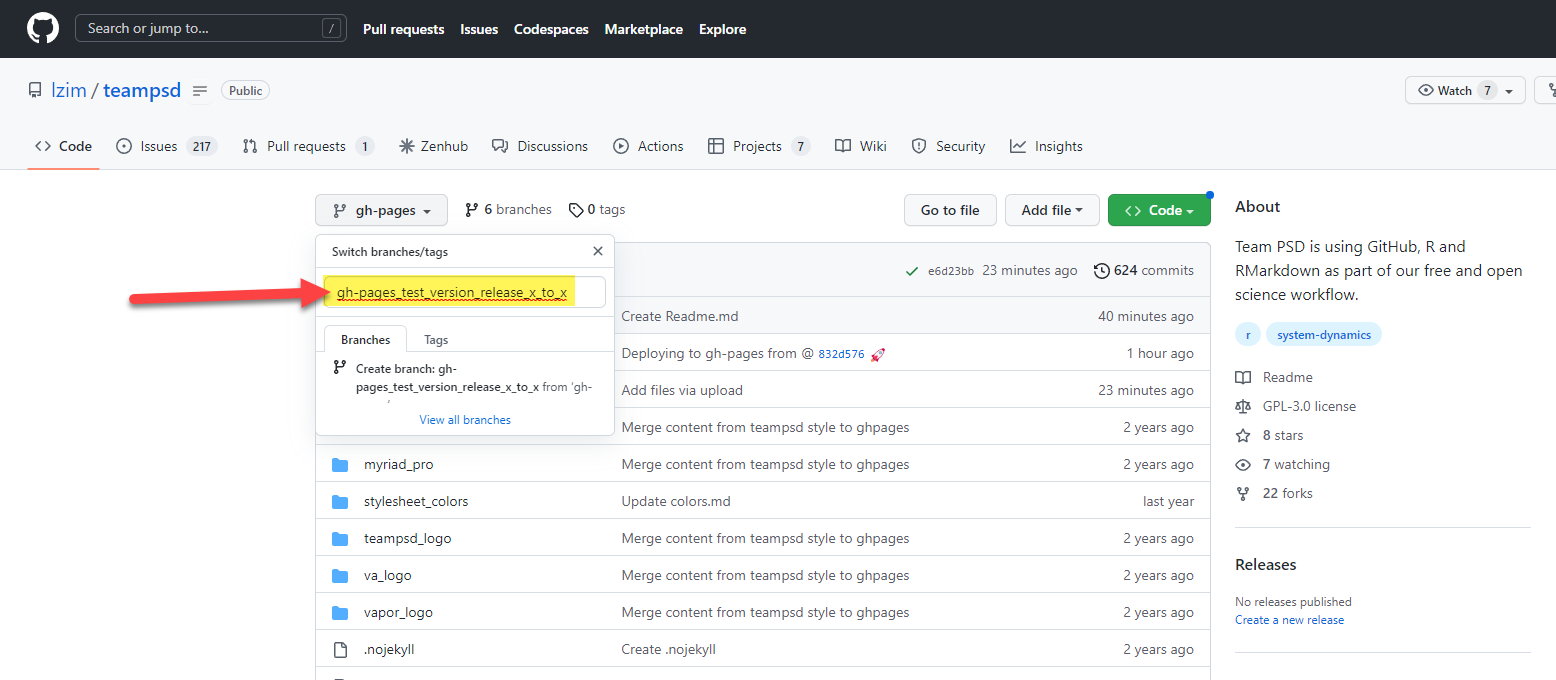Click the system-dynamics topic tag

click(x=1324, y=335)
